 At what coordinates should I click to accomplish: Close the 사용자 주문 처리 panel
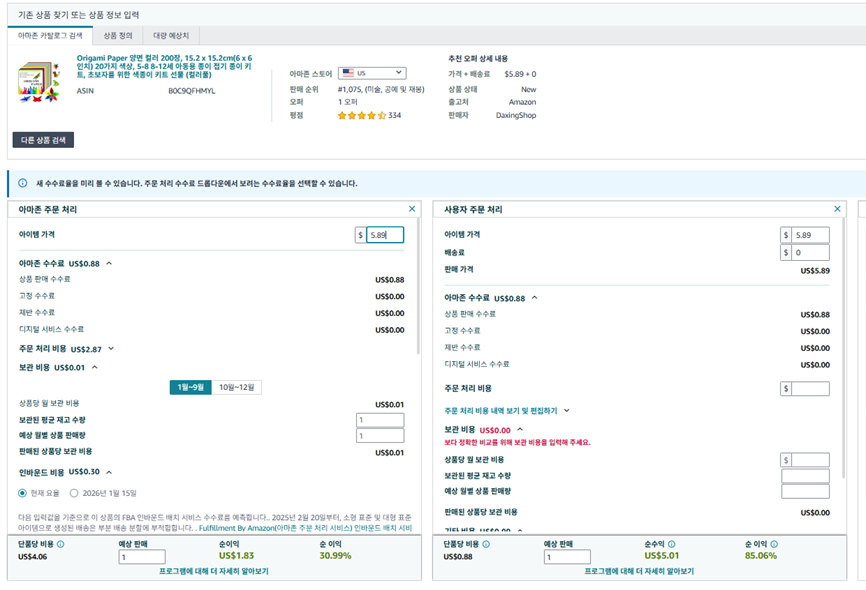(x=837, y=209)
